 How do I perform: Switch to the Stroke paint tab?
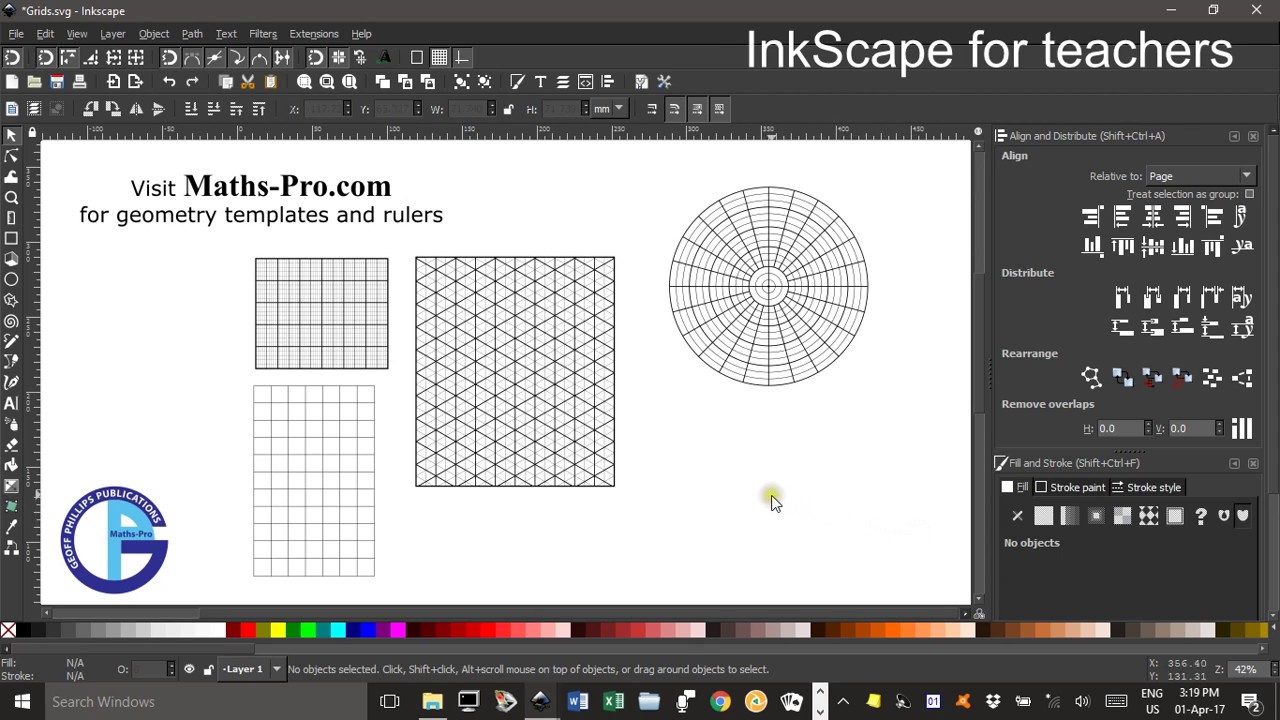[x=1070, y=487]
